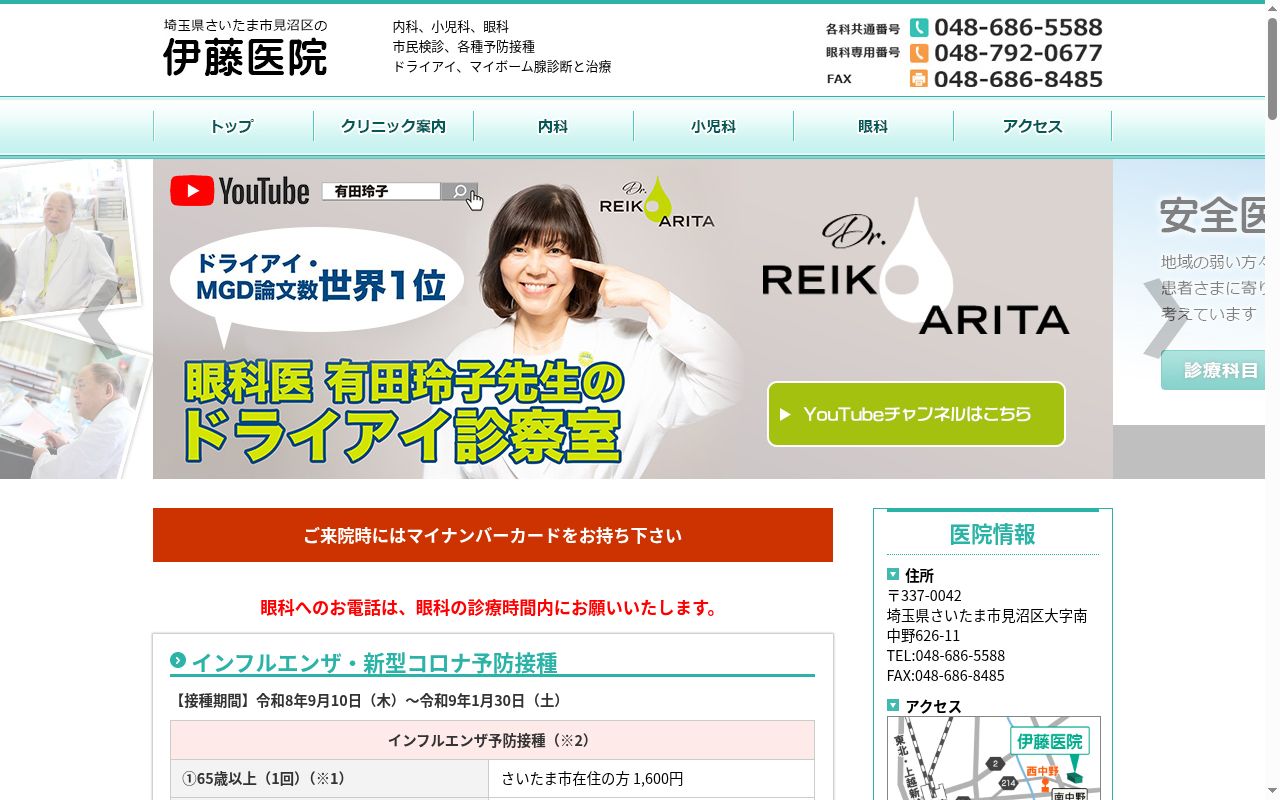Open the access map thumbnail

click(x=994, y=758)
